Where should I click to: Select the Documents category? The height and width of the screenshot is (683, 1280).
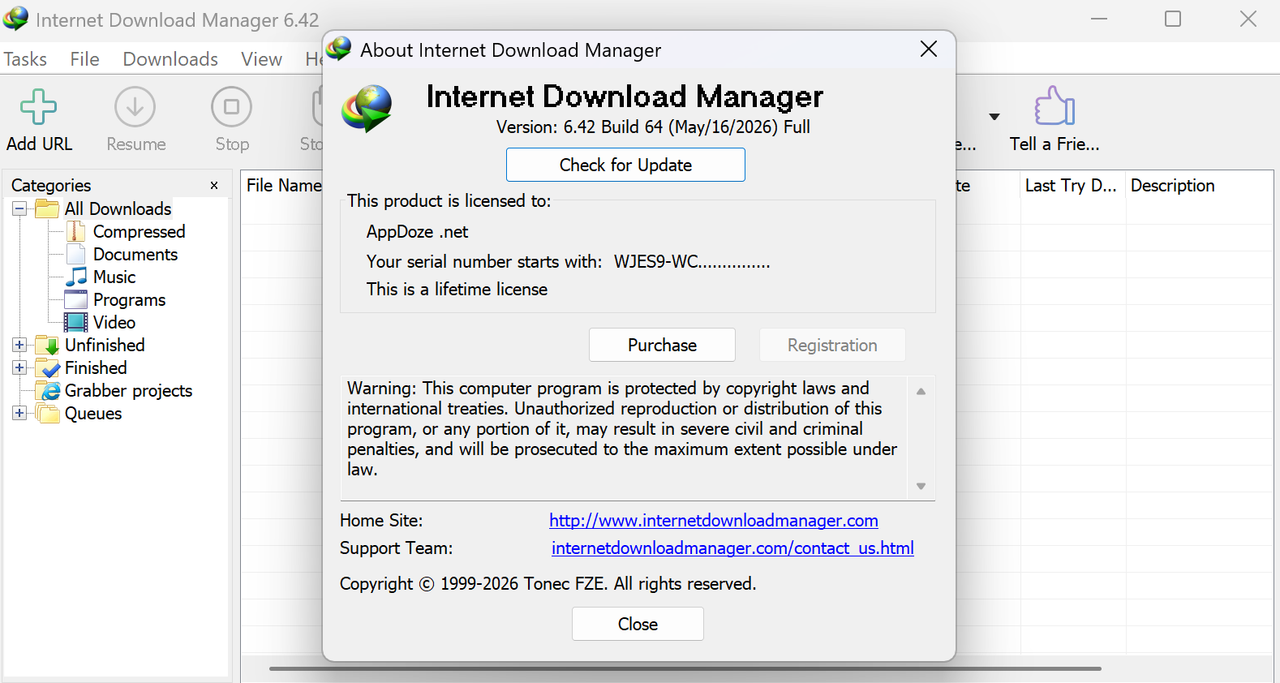point(135,254)
